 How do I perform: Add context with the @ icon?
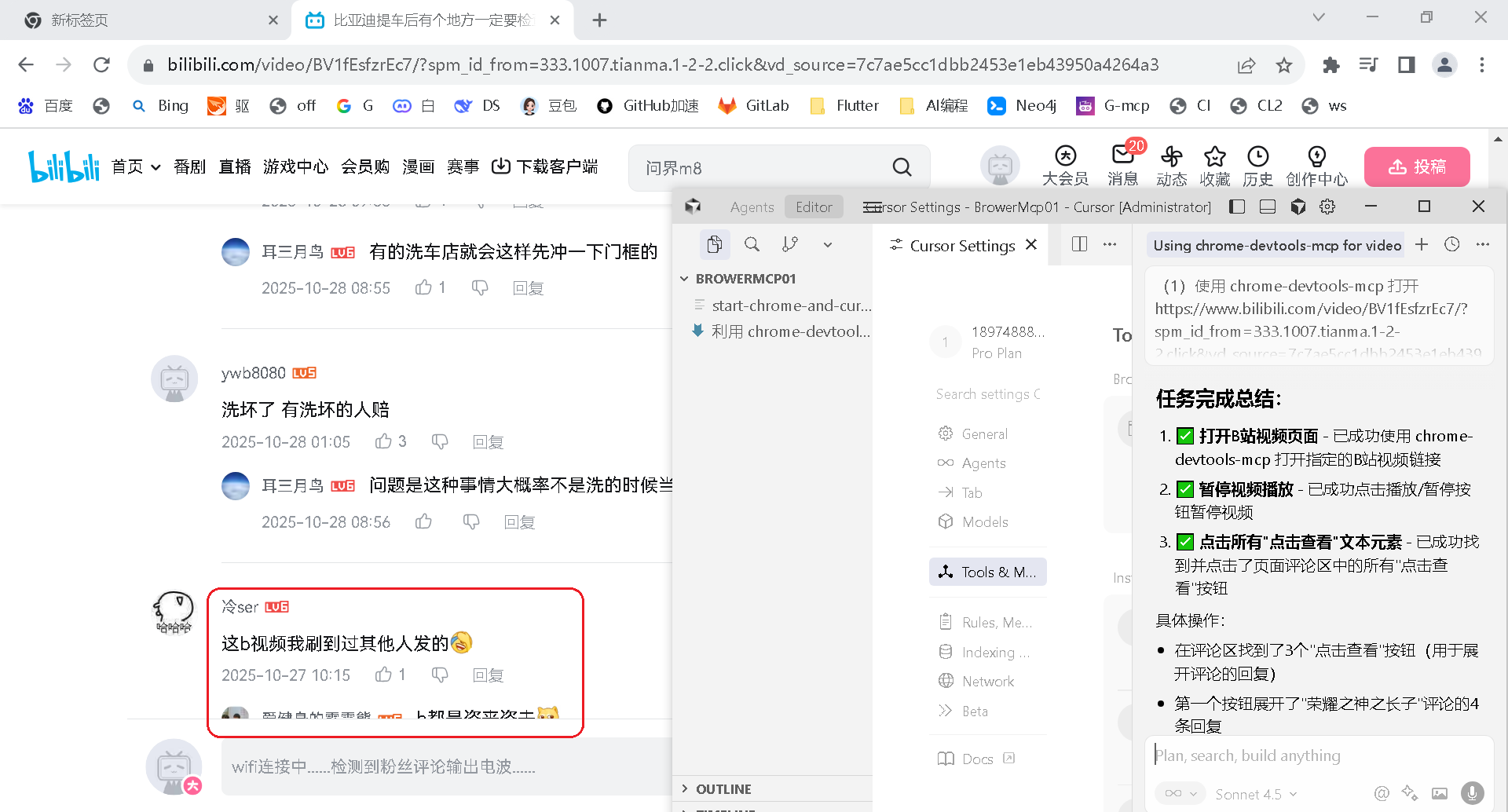coord(1382,794)
